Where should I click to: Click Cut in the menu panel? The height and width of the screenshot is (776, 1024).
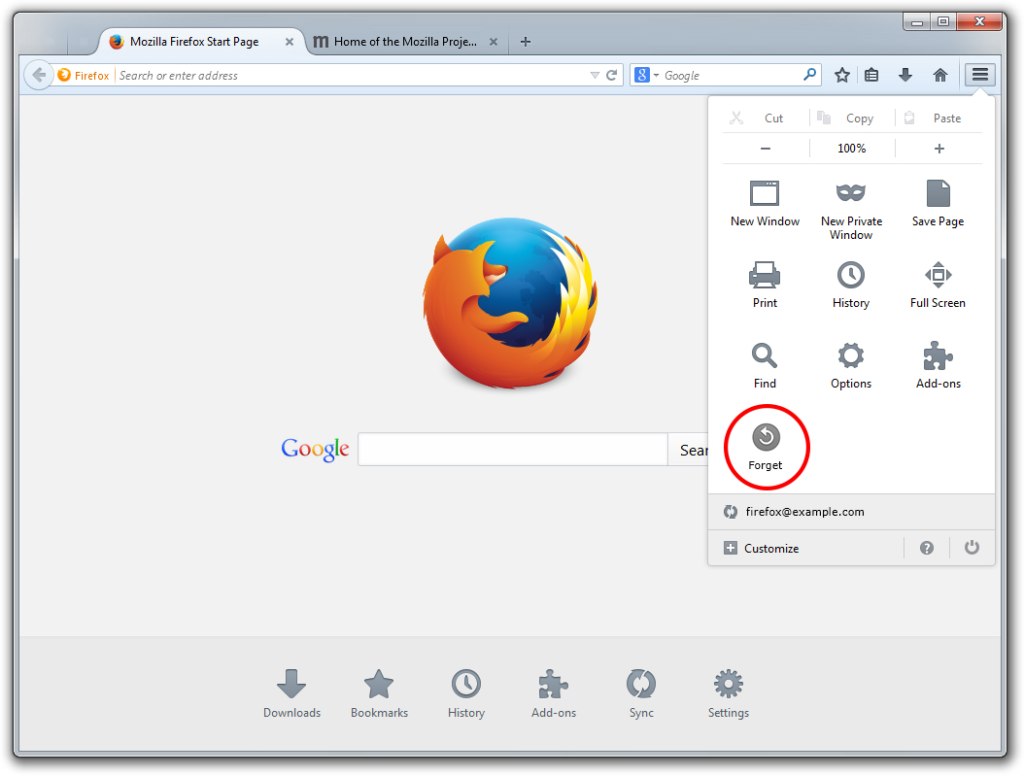[x=765, y=118]
